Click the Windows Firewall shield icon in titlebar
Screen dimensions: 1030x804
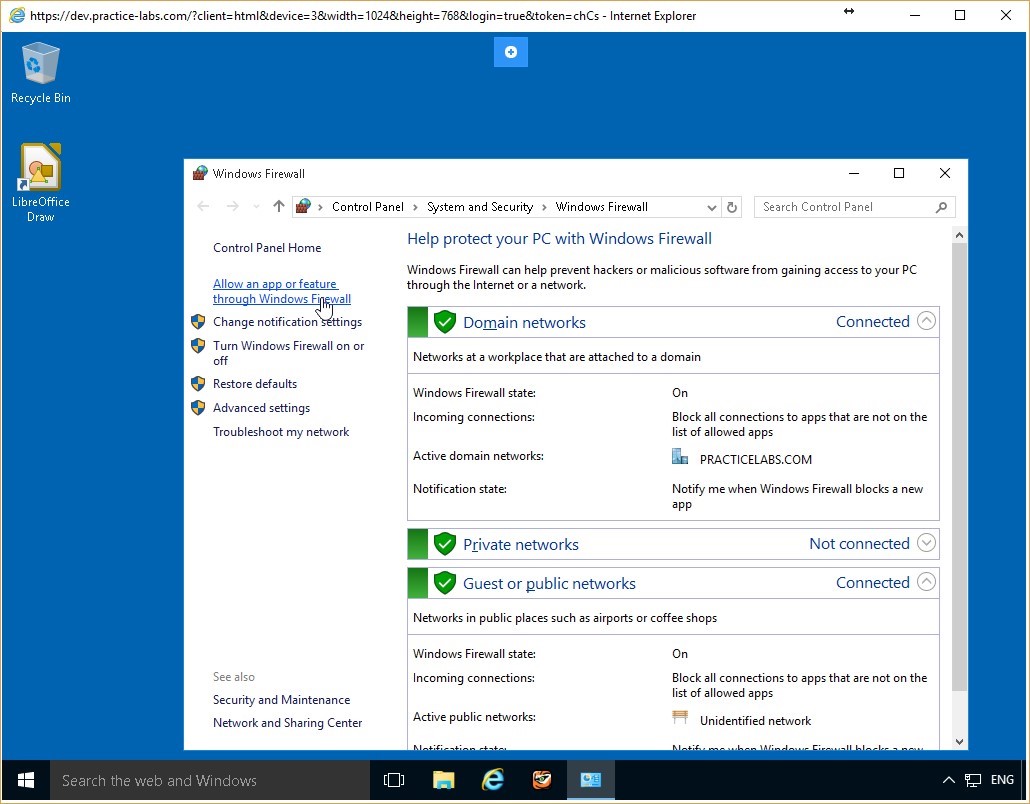coord(199,173)
